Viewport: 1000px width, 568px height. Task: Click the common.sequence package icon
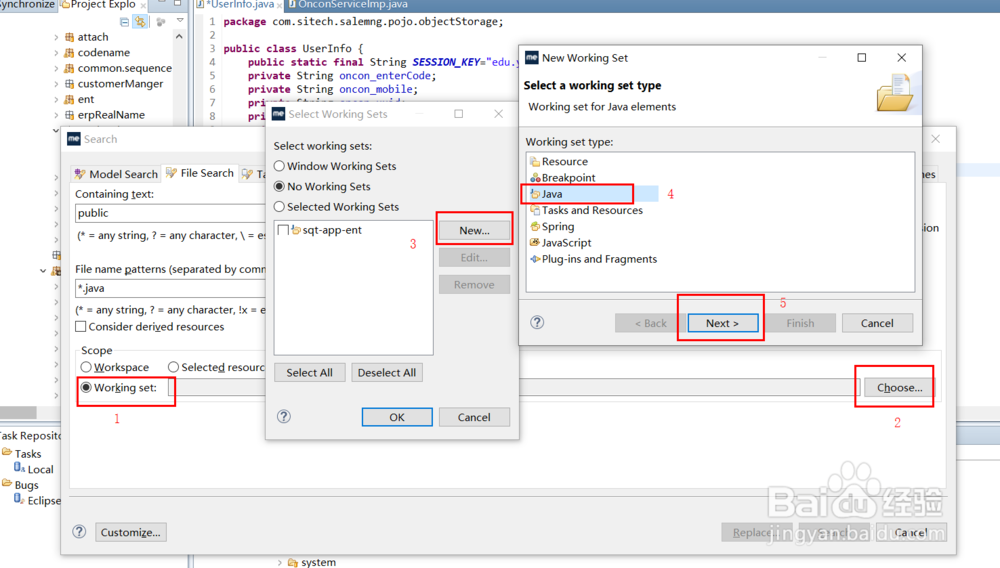70,68
